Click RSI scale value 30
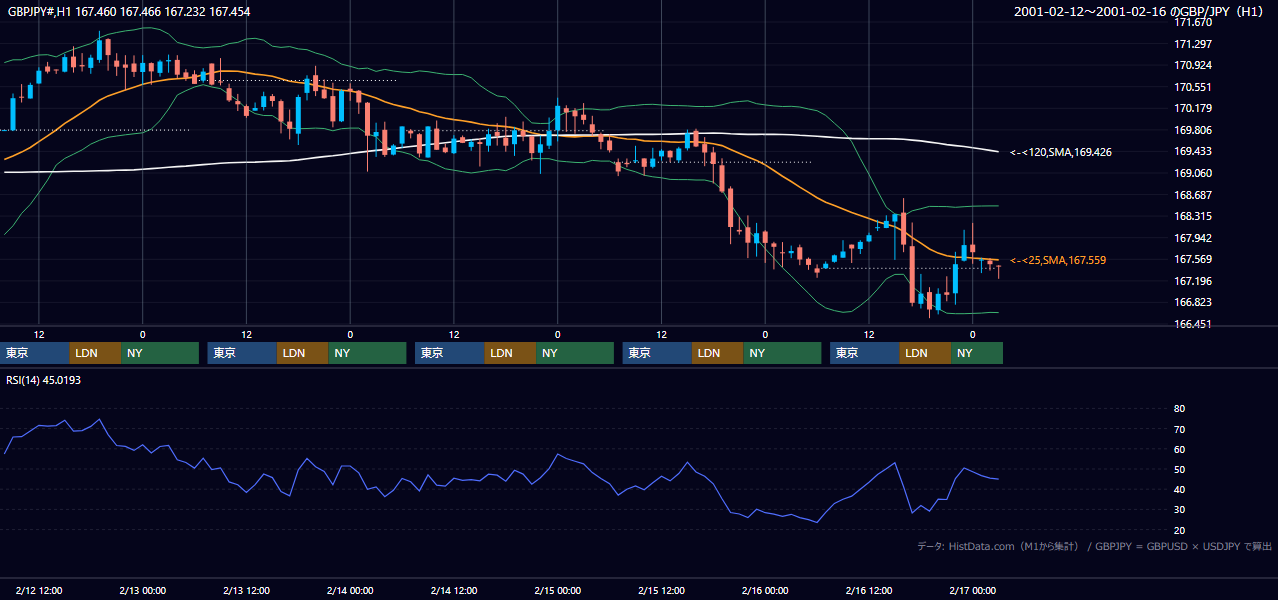This screenshot has width=1278, height=600. click(x=1180, y=509)
